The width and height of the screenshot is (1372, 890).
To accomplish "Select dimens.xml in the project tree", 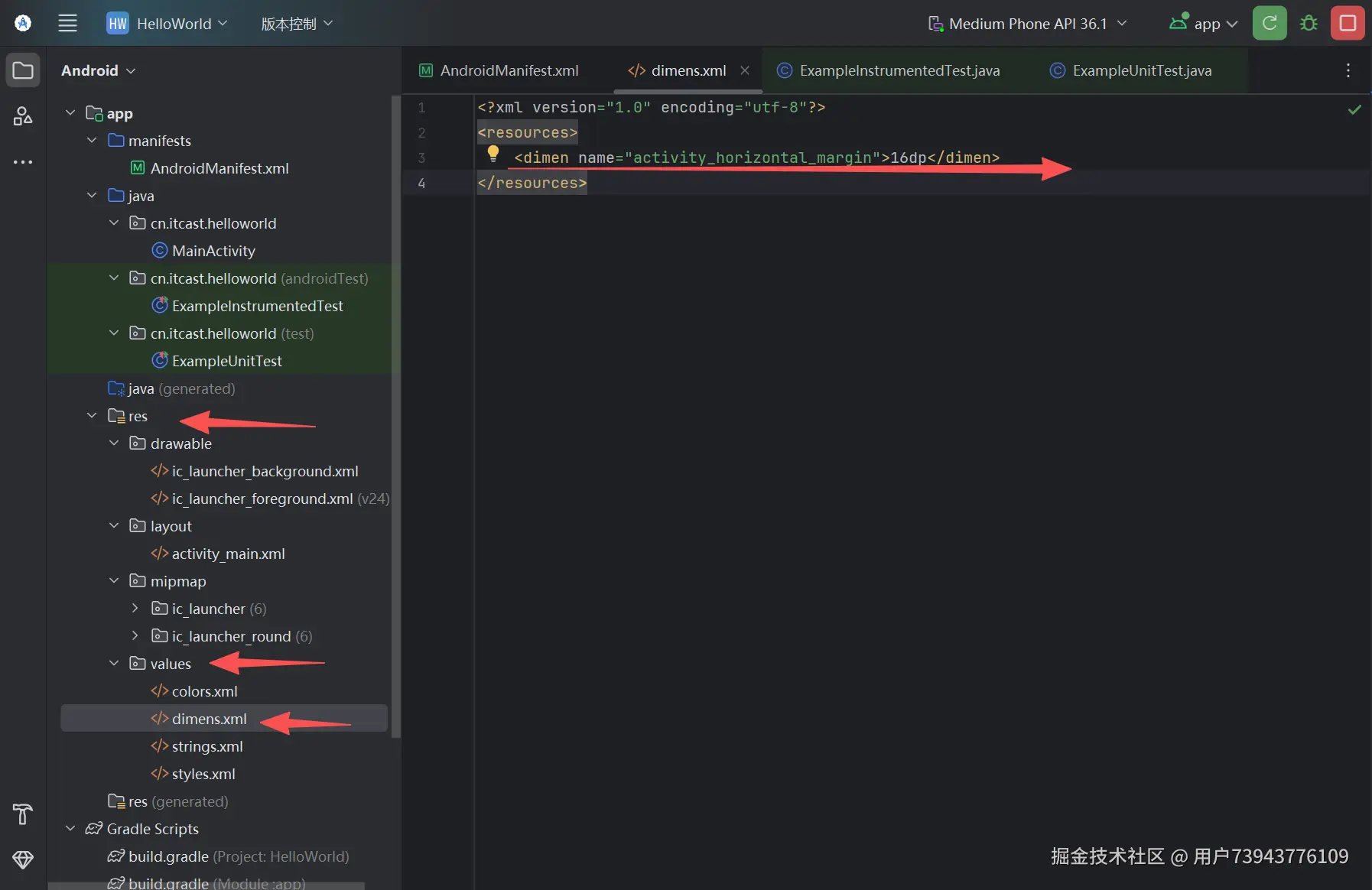I will (209, 719).
